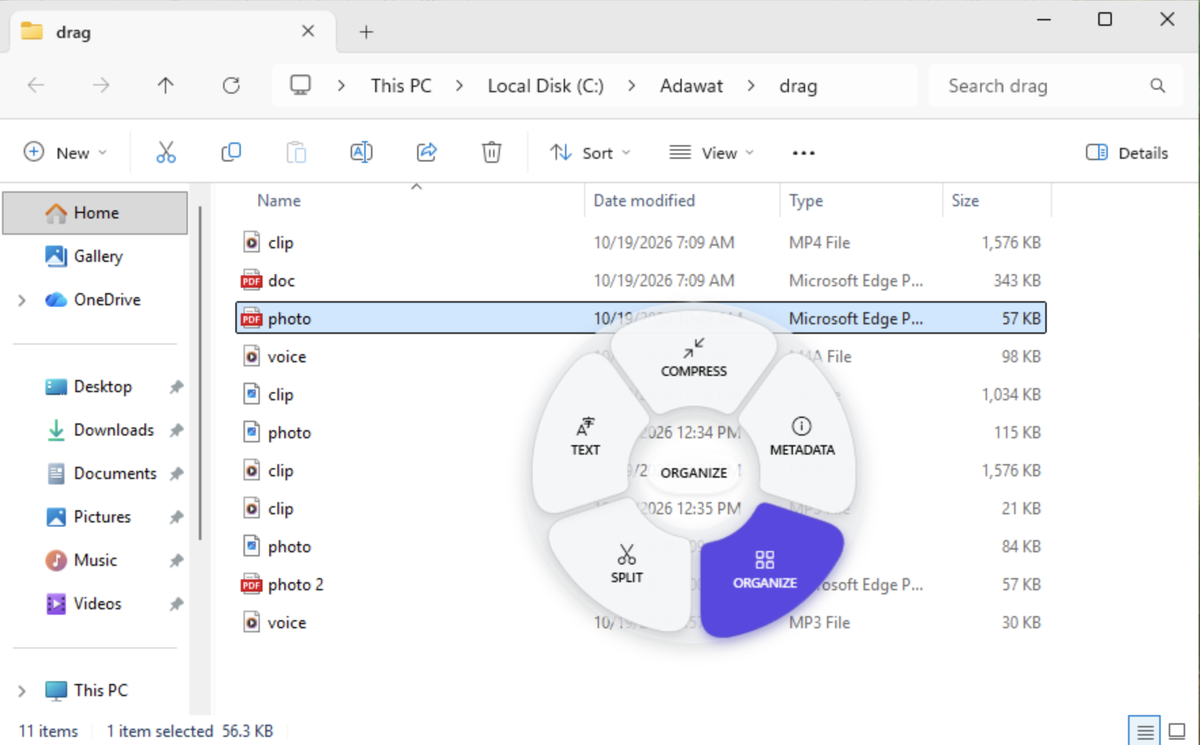Go back with the left arrow

click(x=36, y=86)
